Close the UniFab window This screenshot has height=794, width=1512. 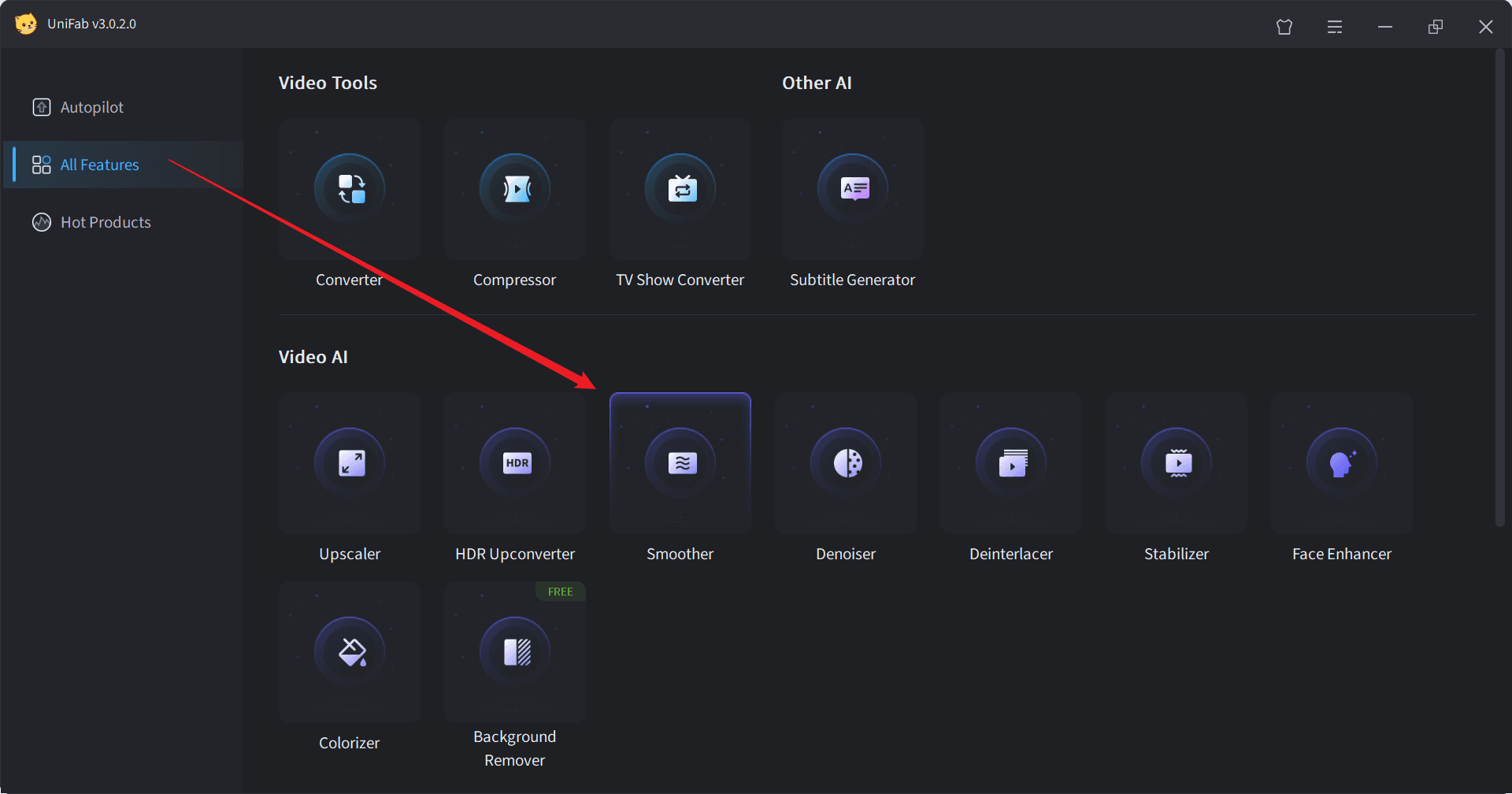coord(1486,27)
